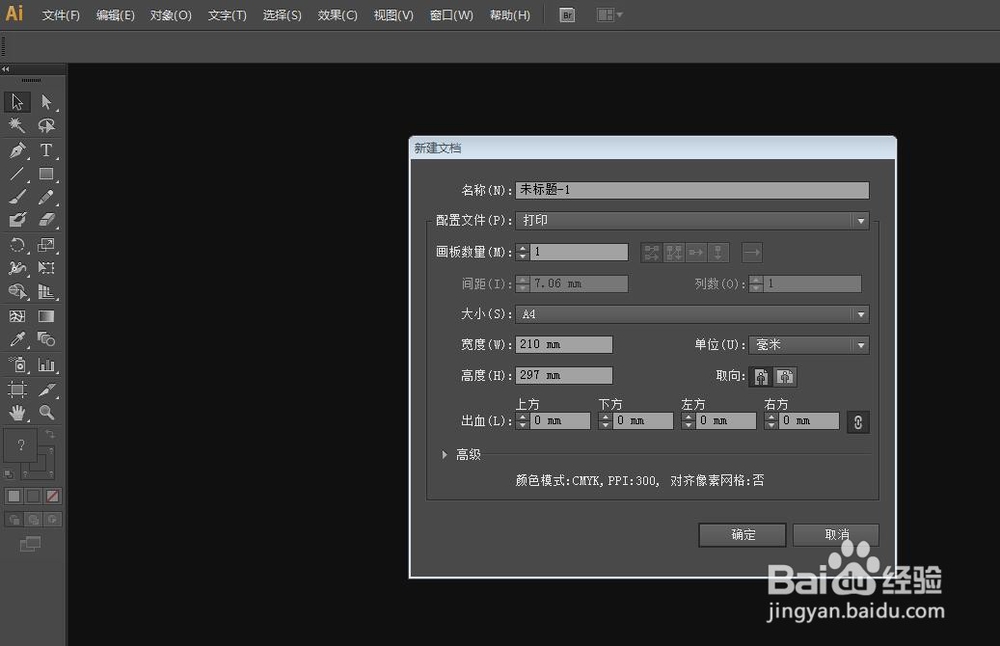This screenshot has width=1000, height=646.
Task: Select the Zoom tool
Action: click(x=47, y=412)
